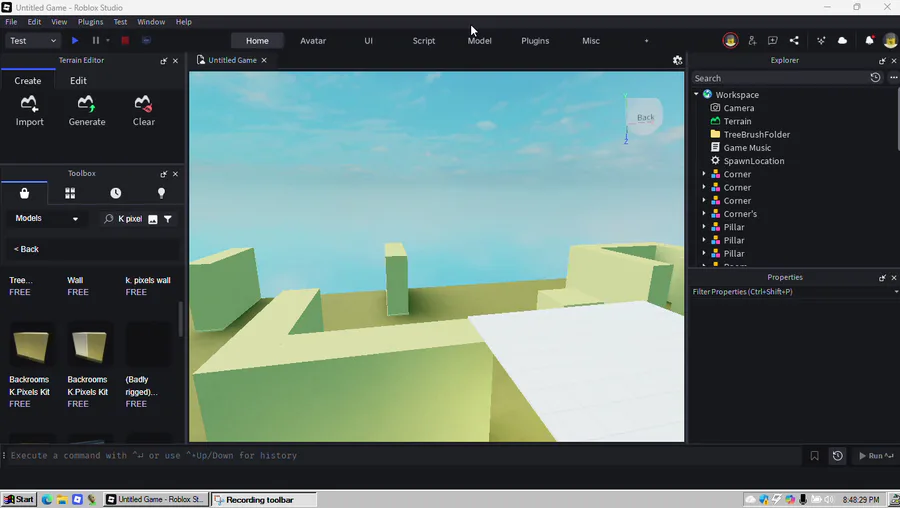900x508 pixels.
Task: Open the cloud save status icon
Action: click(842, 41)
